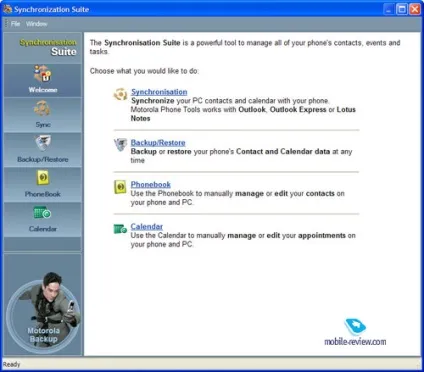
Task: Click the icon beside the Synchronisation link
Action: (120, 94)
